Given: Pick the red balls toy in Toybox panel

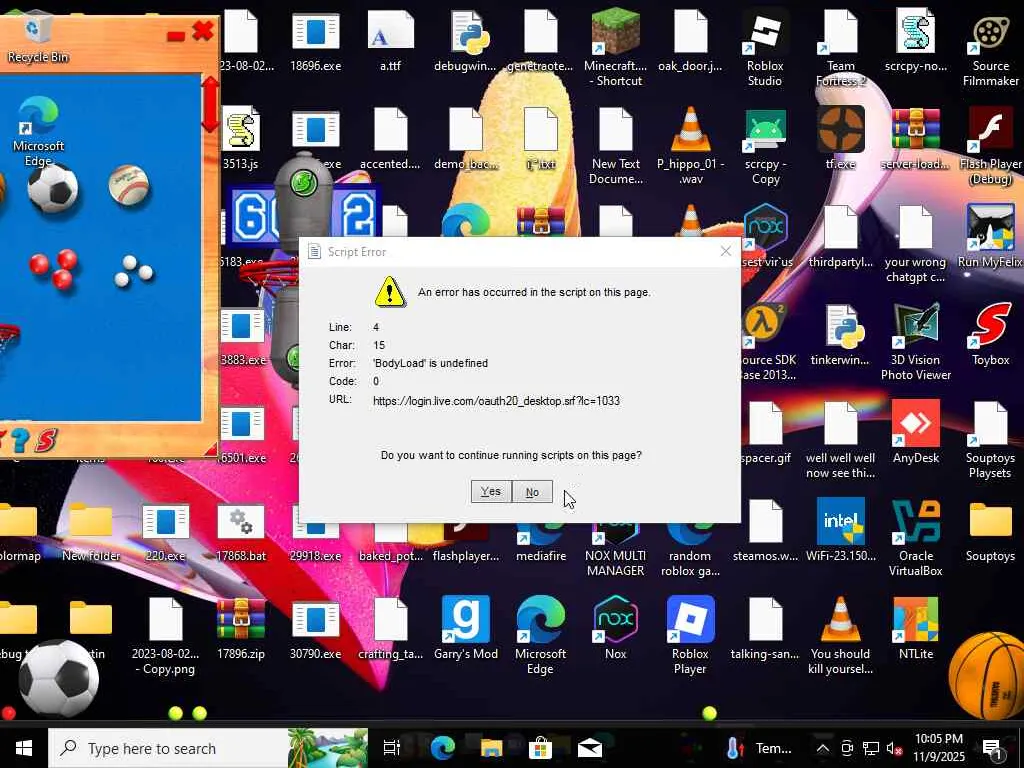Looking at the screenshot, I should (x=54, y=268).
